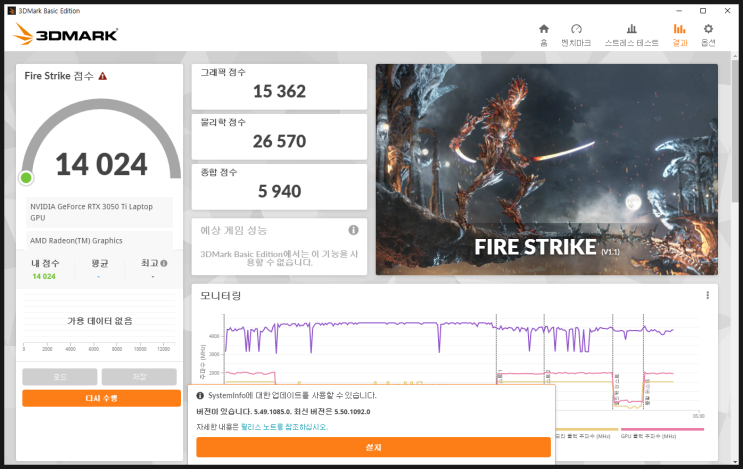This screenshot has width=743, height=469.
Task: Switch to Stress Test (스트레스 테스트) tab
Action: tap(631, 36)
